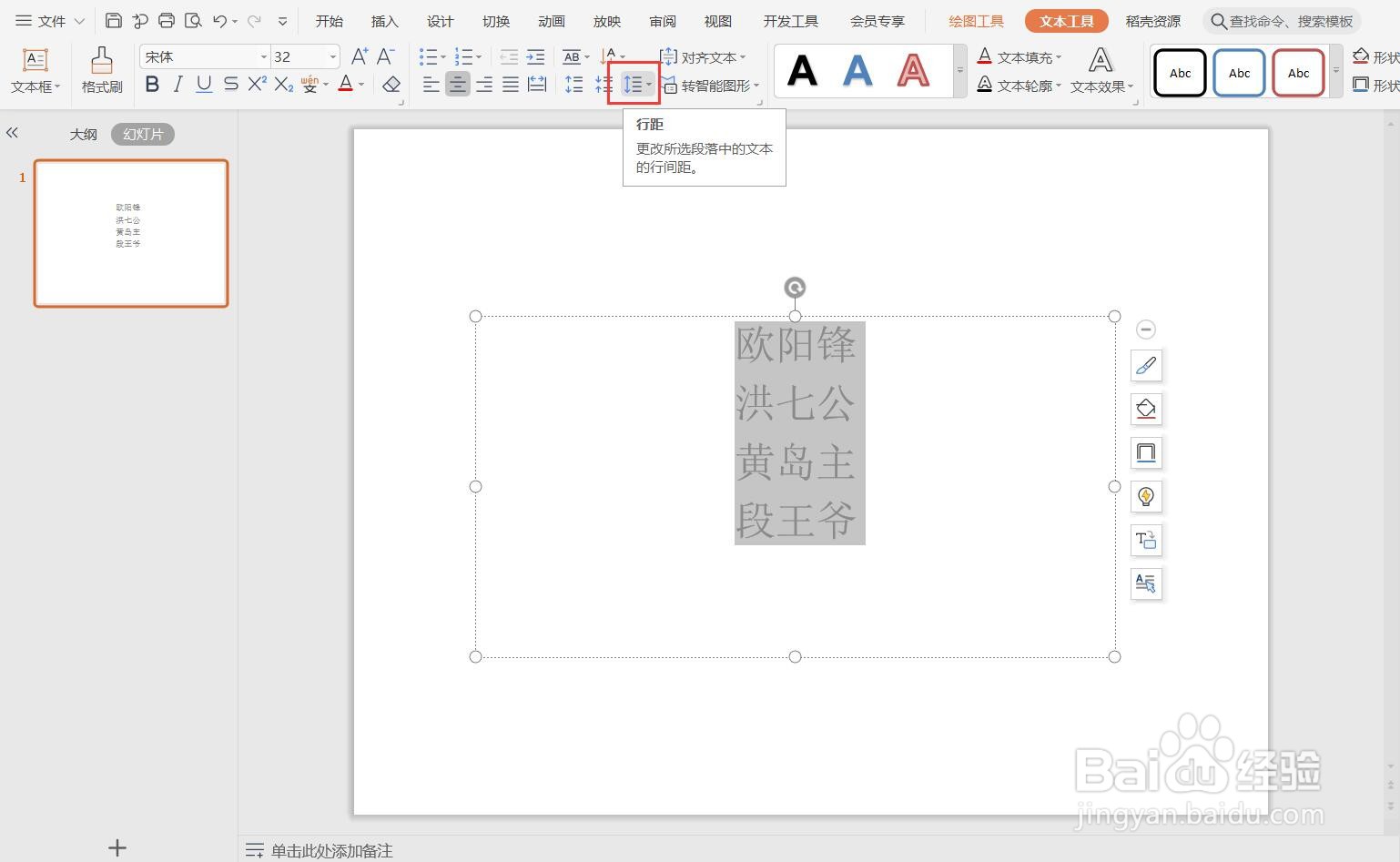Toggle underline formatting

[x=204, y=85]
